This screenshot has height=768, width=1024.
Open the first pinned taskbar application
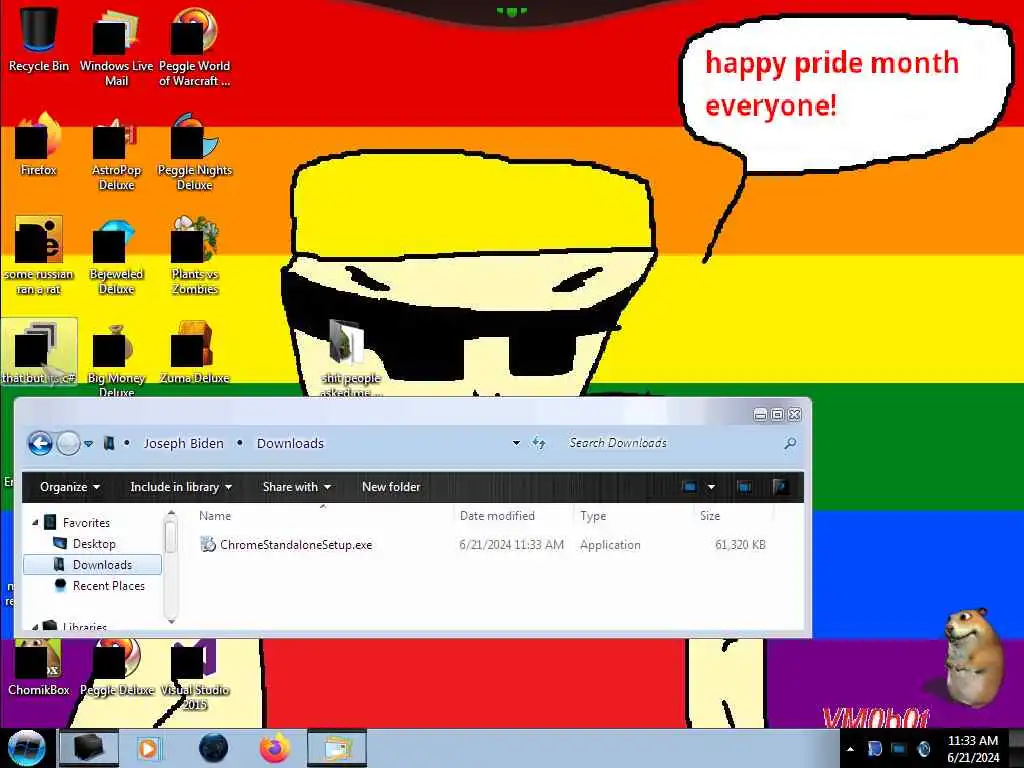click(x=89, y=748)
